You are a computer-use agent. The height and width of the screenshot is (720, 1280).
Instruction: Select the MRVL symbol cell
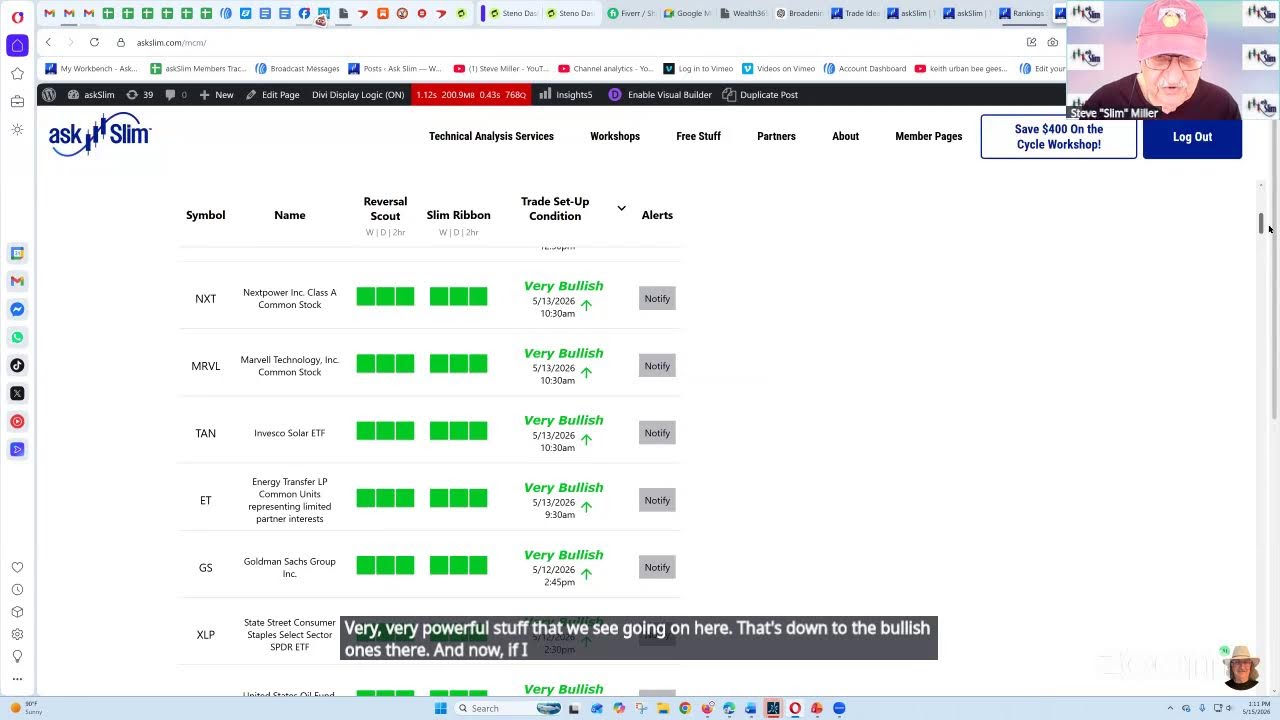205,366
